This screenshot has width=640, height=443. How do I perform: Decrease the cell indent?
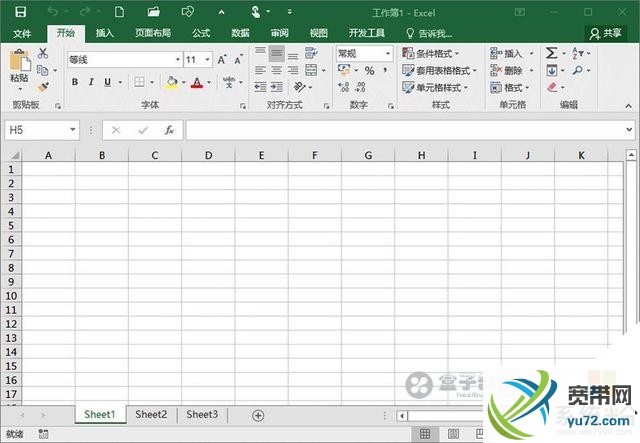pos(260,87)
